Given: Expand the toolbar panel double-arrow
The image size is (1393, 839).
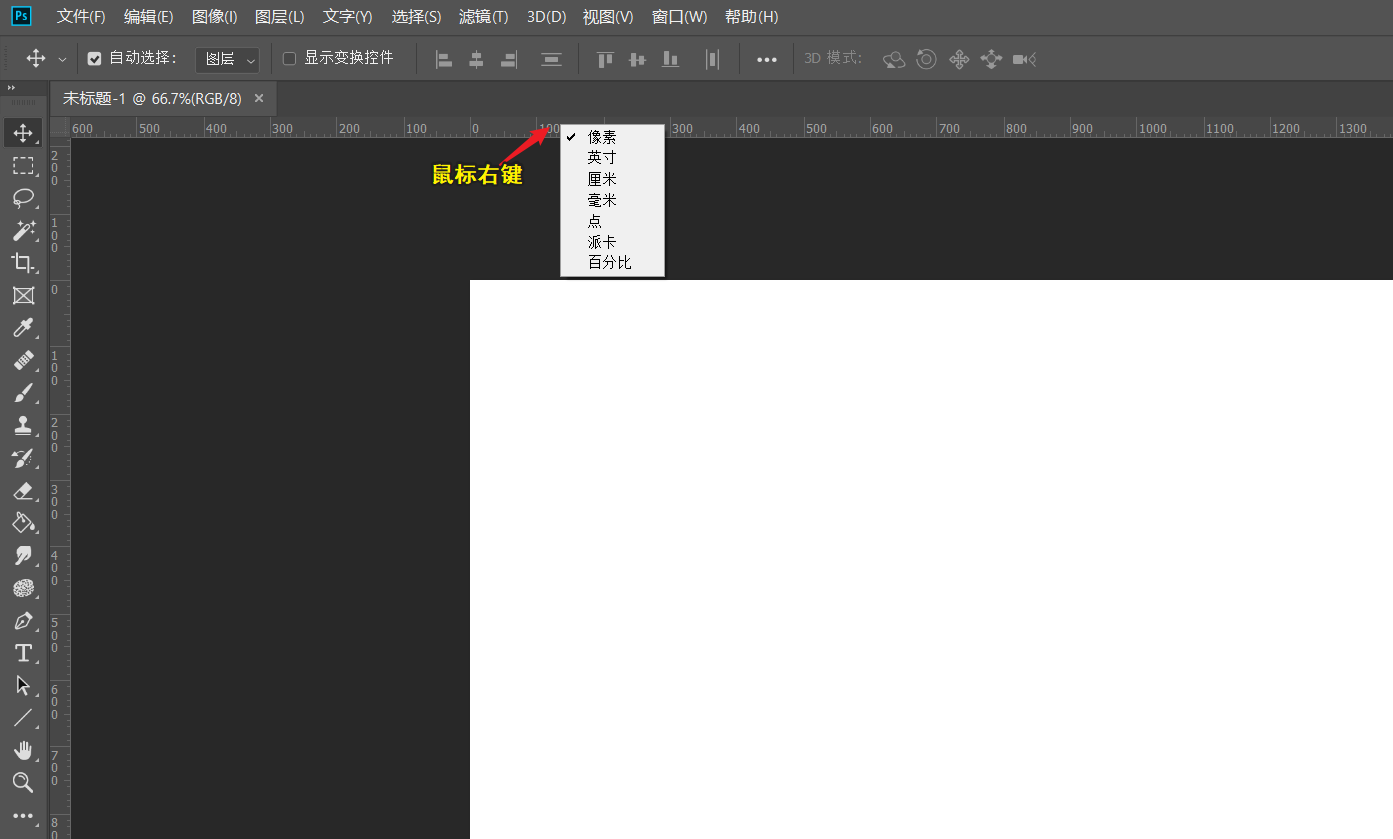Looking at the screenshot, I should point(11,88).
